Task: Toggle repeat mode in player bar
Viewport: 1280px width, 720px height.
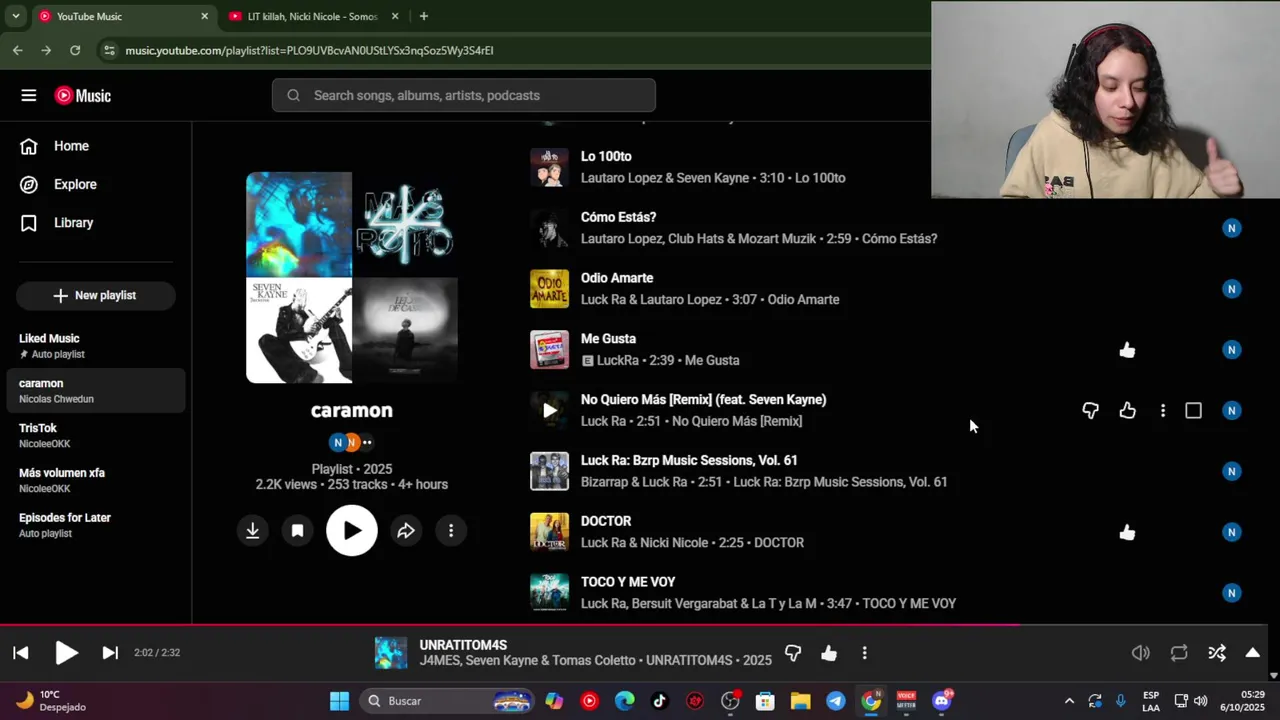Action: pos(1179,653)
